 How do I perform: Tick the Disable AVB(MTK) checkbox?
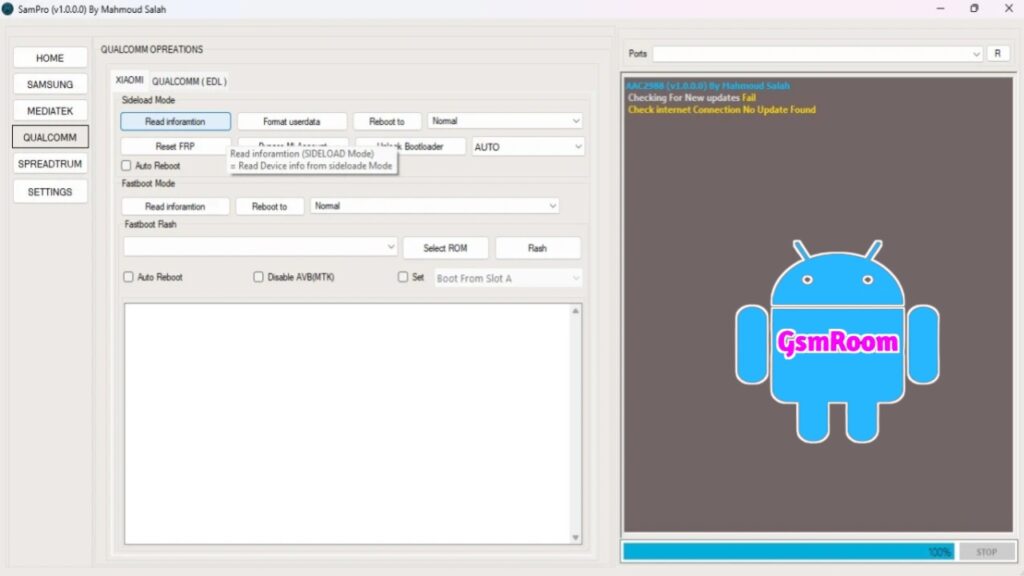(x=259, y=277)
